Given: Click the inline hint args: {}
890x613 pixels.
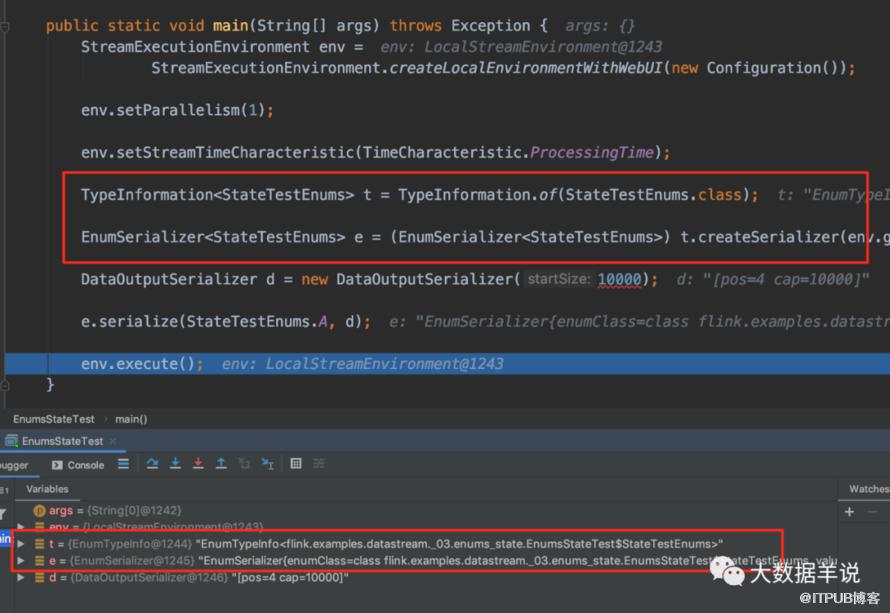Looking at the screenshot, I should (599, 26).
